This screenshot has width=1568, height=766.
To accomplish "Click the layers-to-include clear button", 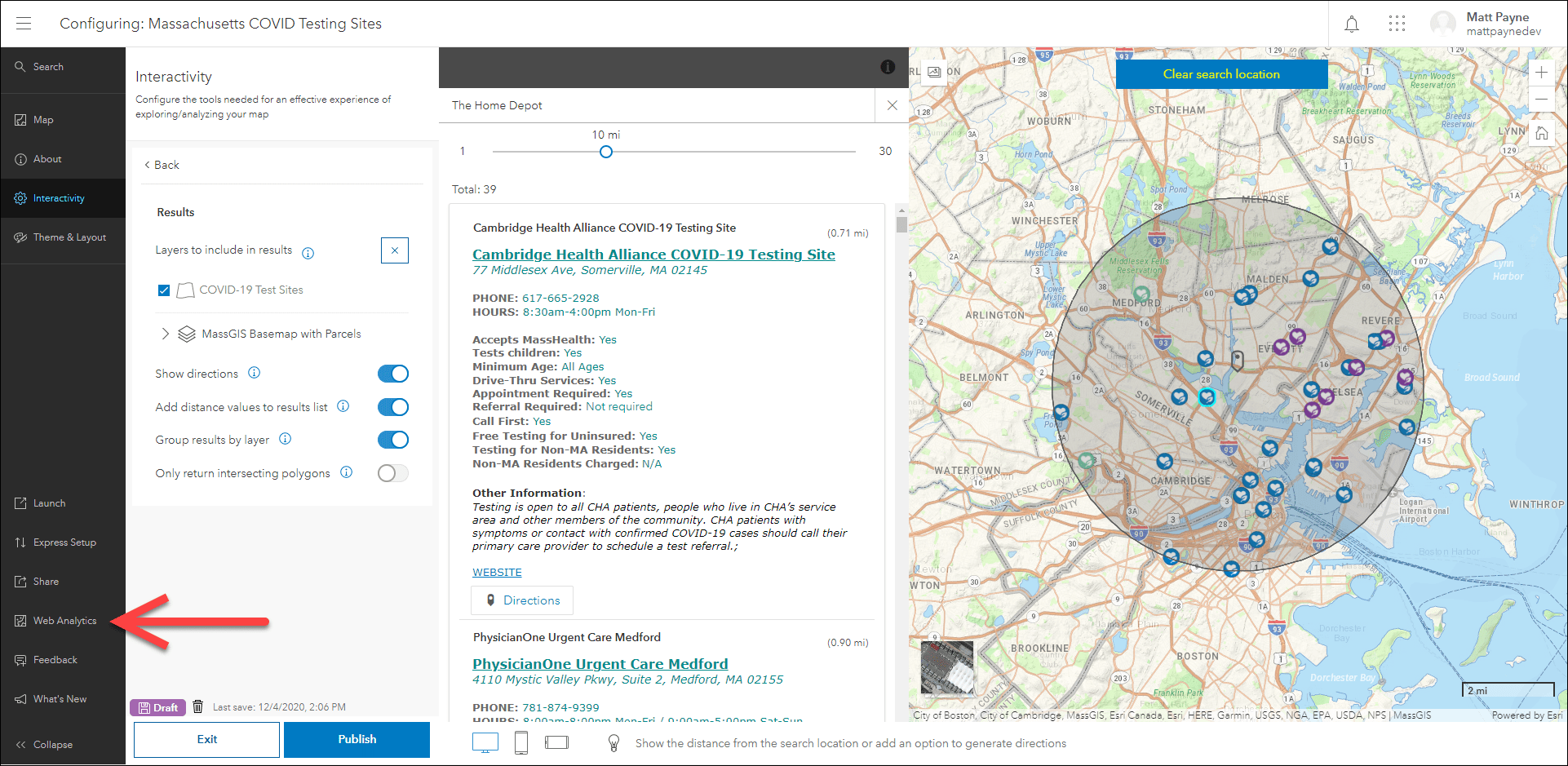I will click(395, 250).
